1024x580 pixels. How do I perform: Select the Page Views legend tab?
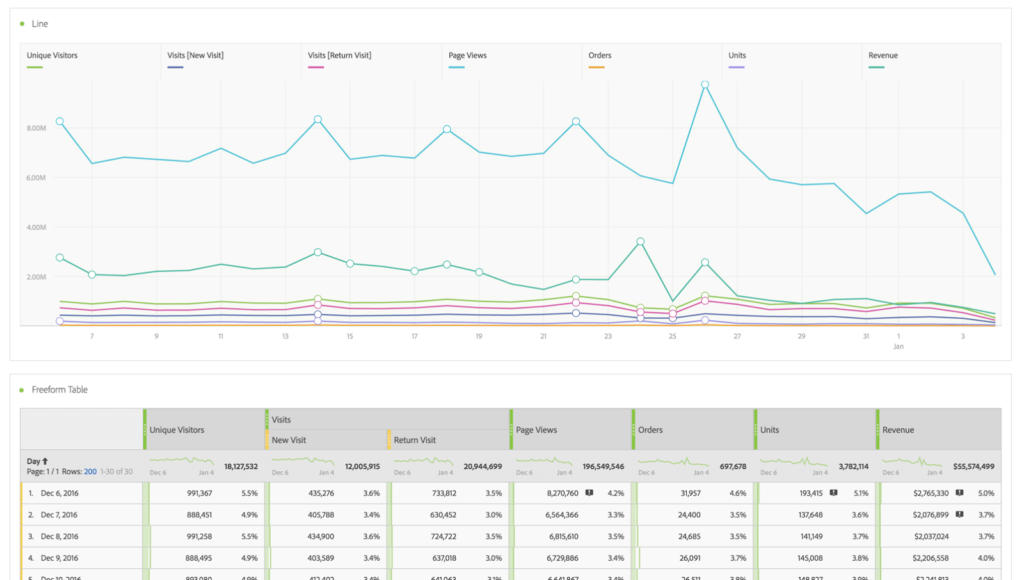coord(468,56)
